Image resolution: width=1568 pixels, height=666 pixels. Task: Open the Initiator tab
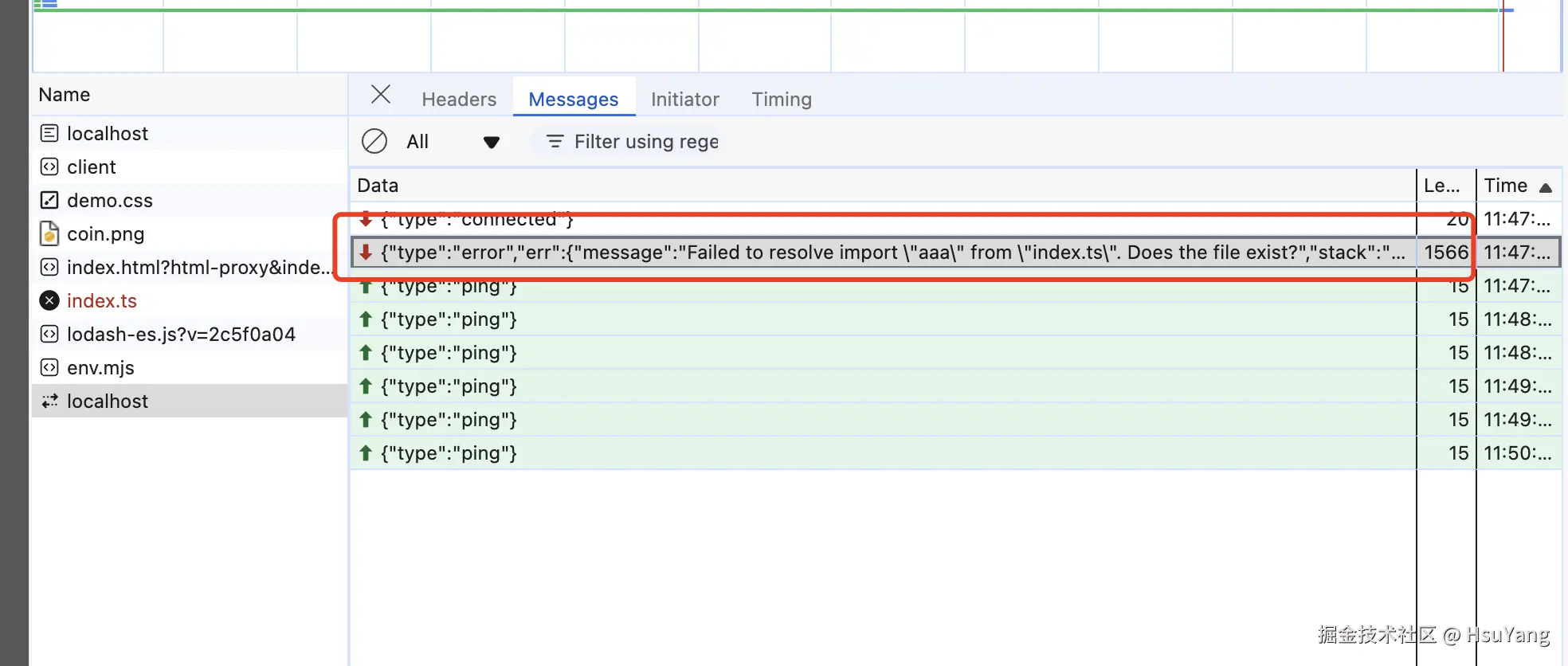[x=684, y=99]
